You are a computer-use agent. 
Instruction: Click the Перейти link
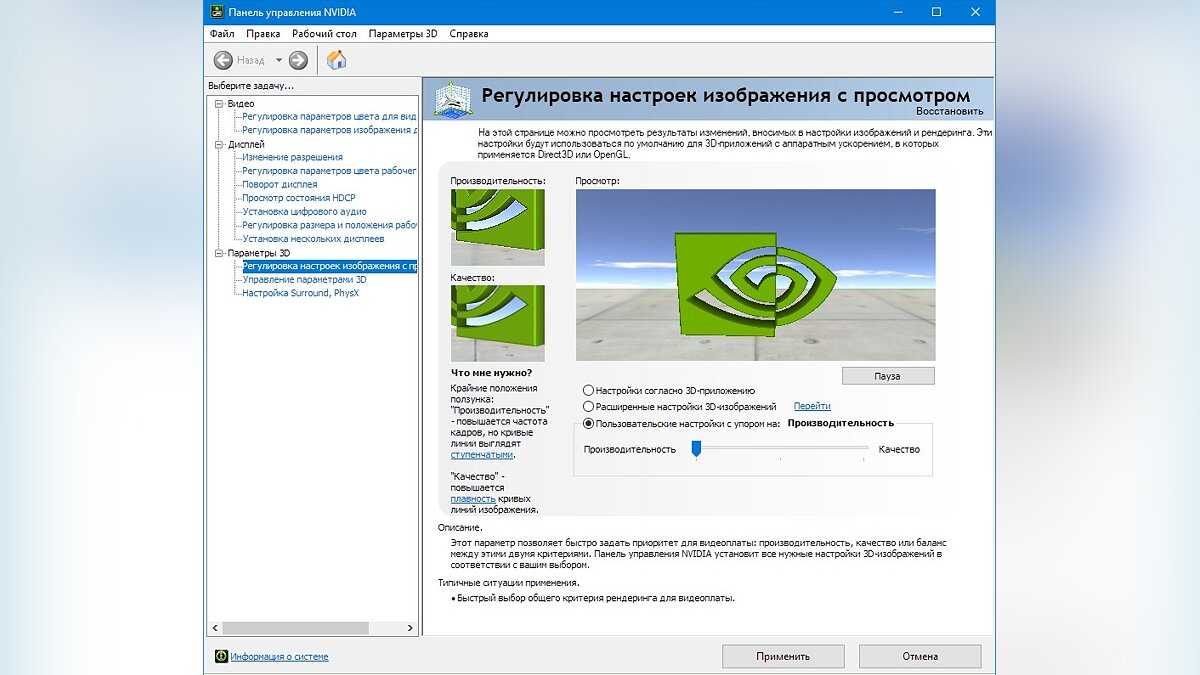pos(812,407)
